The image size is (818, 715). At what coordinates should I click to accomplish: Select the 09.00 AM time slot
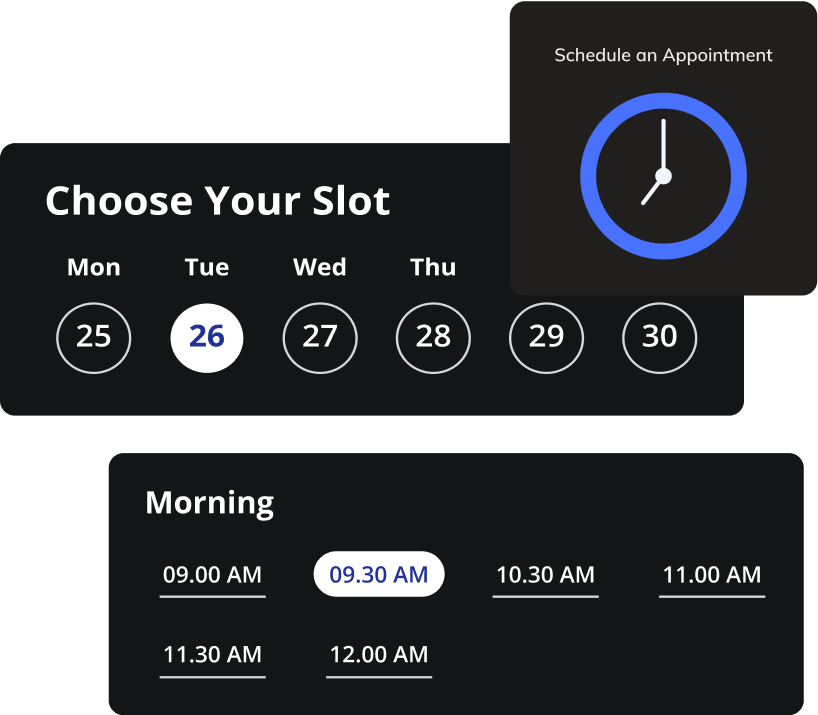[x=212, y=575]
